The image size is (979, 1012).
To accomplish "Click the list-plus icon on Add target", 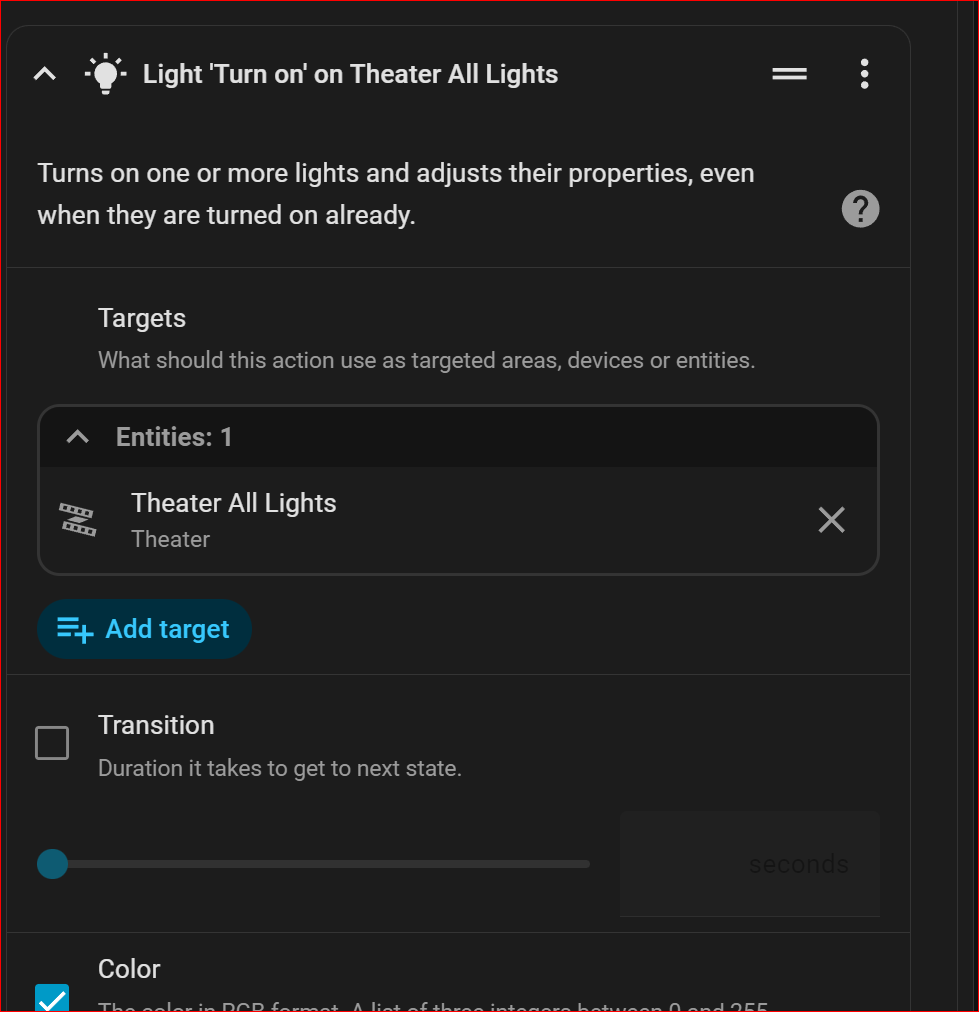I will tap(75, 629).
